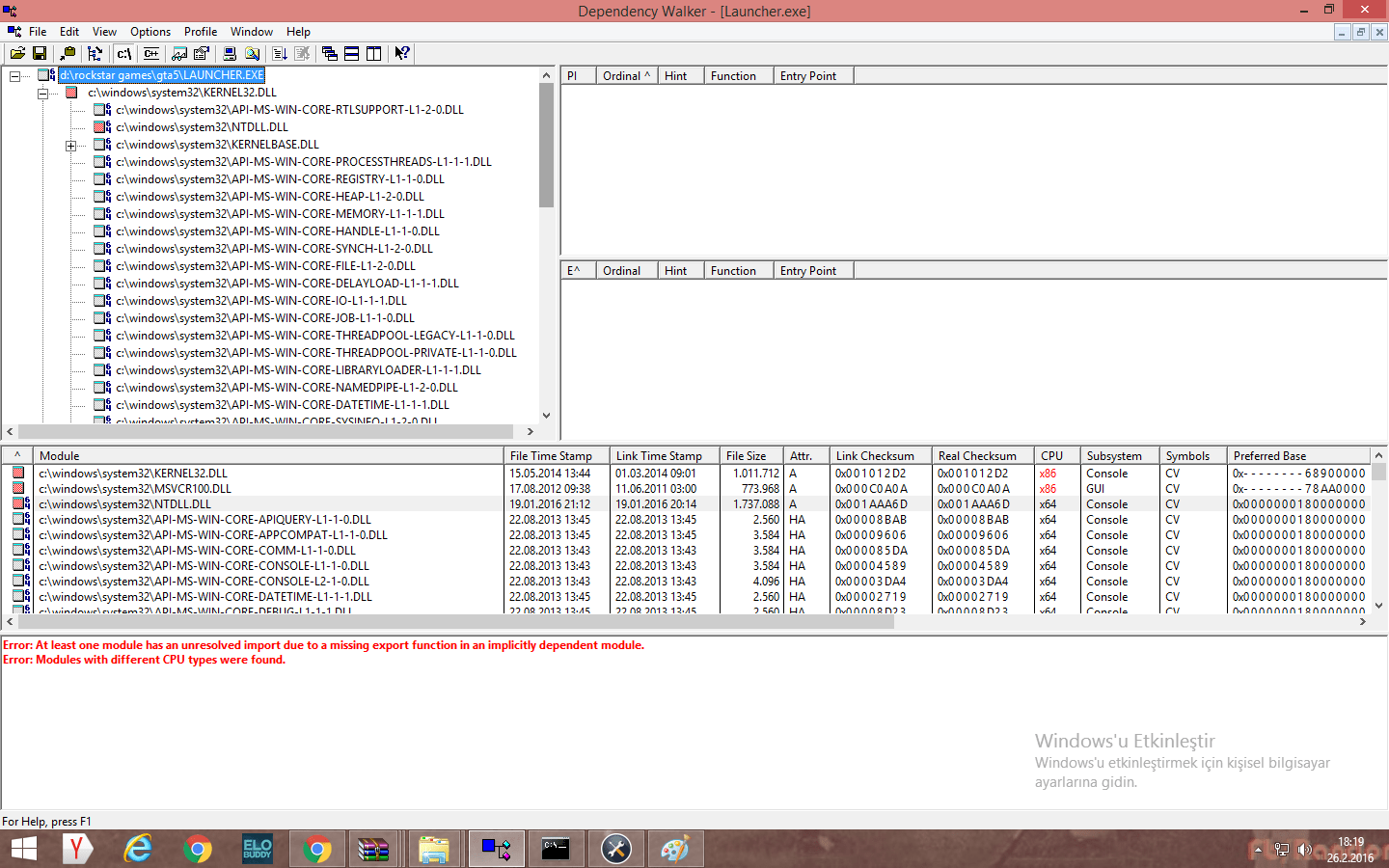Image resolution: width=1389 pixels, height=868 pixels.
Task: Click Function header in exports pane
Action: click(x=738, y=271)
